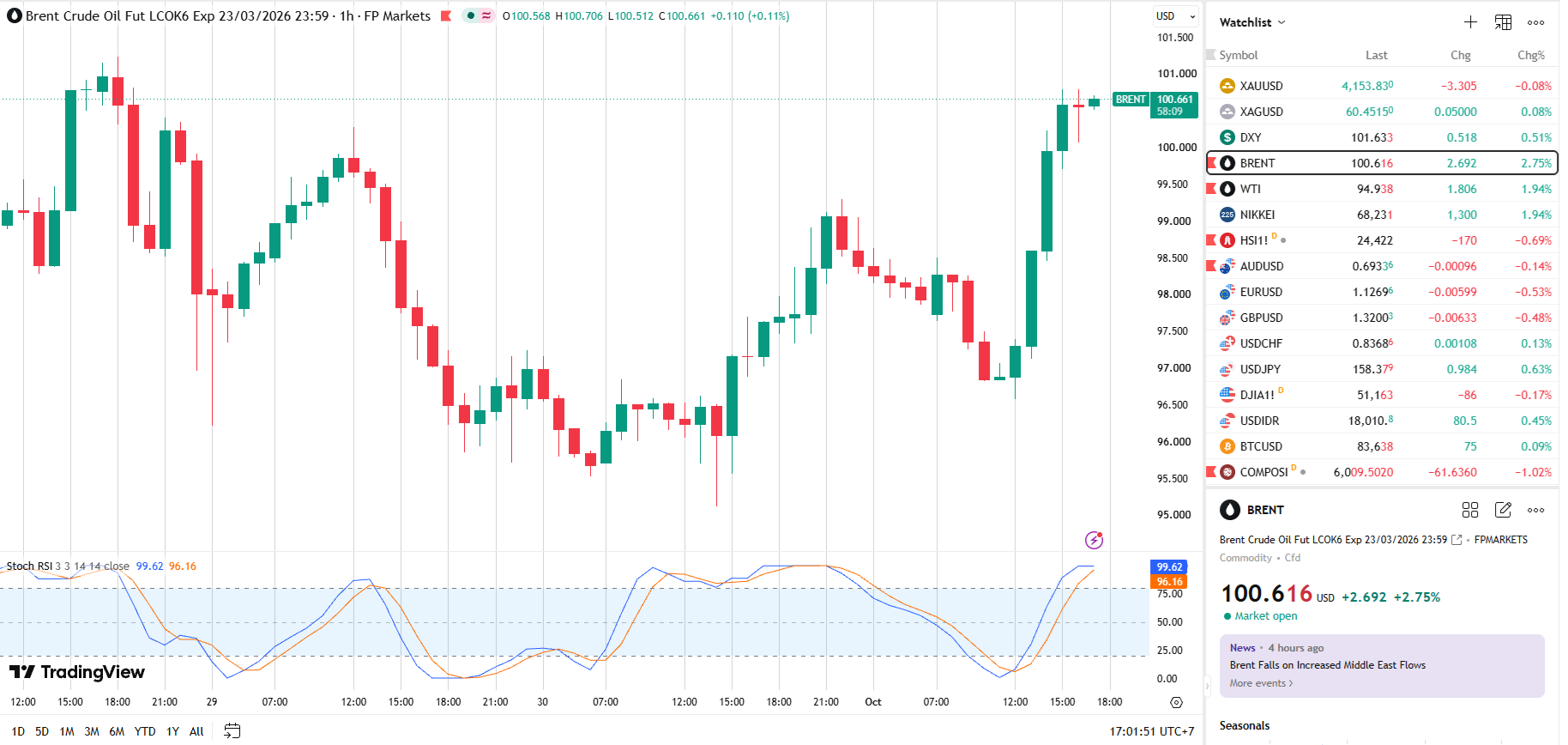Click the TradingView logo on chart
Image resolution: width=1568 pixels, height=745 pixels.
point(77,672)
